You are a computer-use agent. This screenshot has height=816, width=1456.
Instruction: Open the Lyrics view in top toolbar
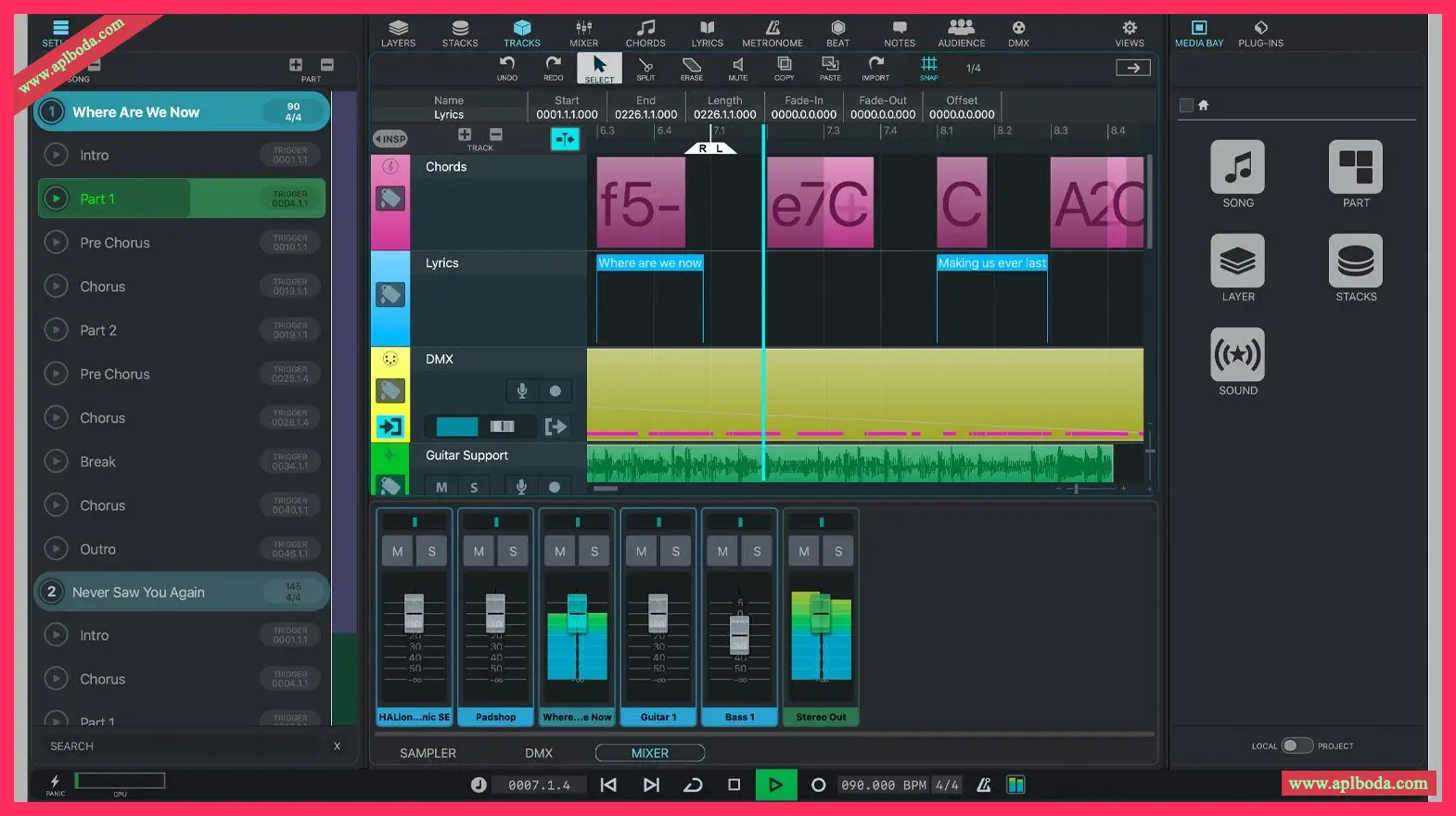coord(708,33)
